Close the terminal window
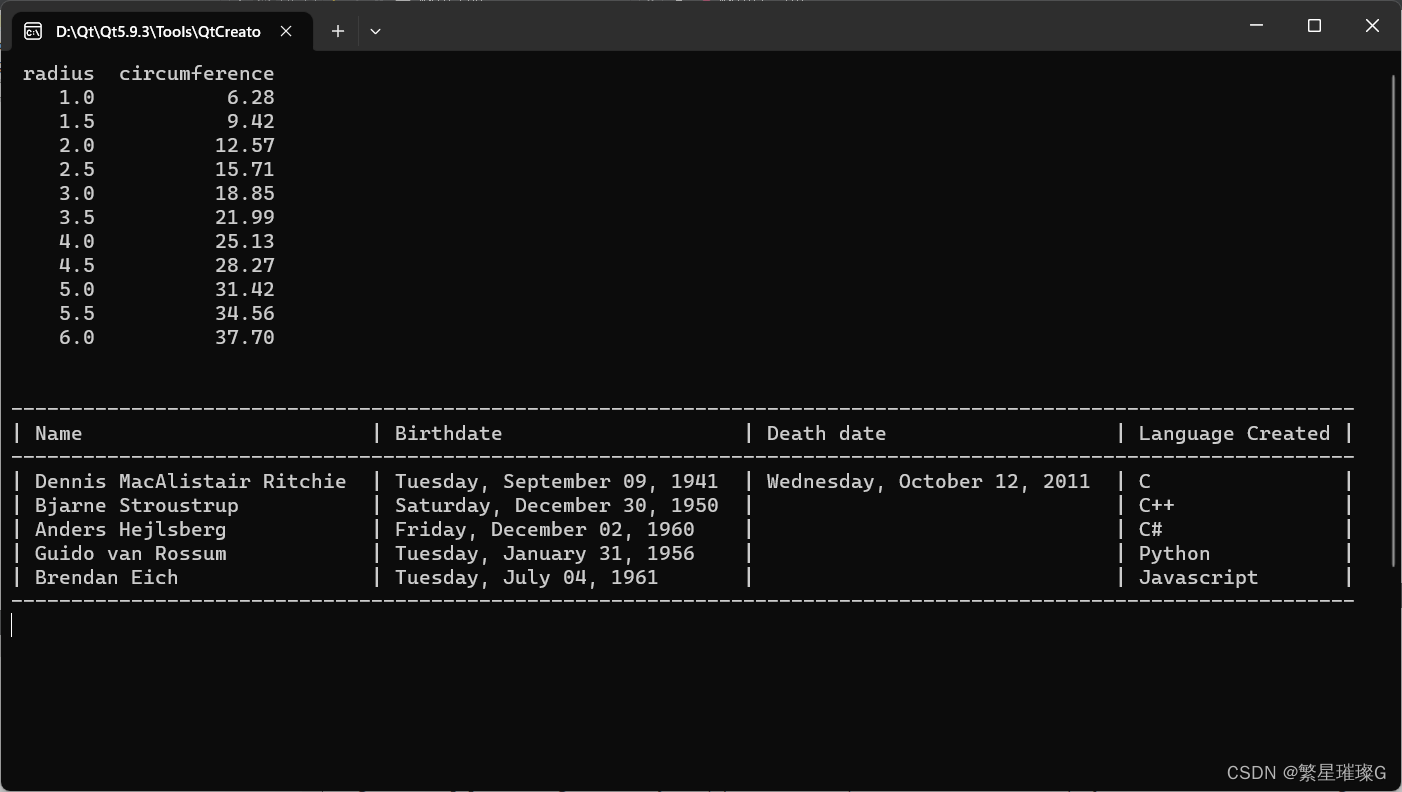Screen dimensions: 1402x792 1372,26
